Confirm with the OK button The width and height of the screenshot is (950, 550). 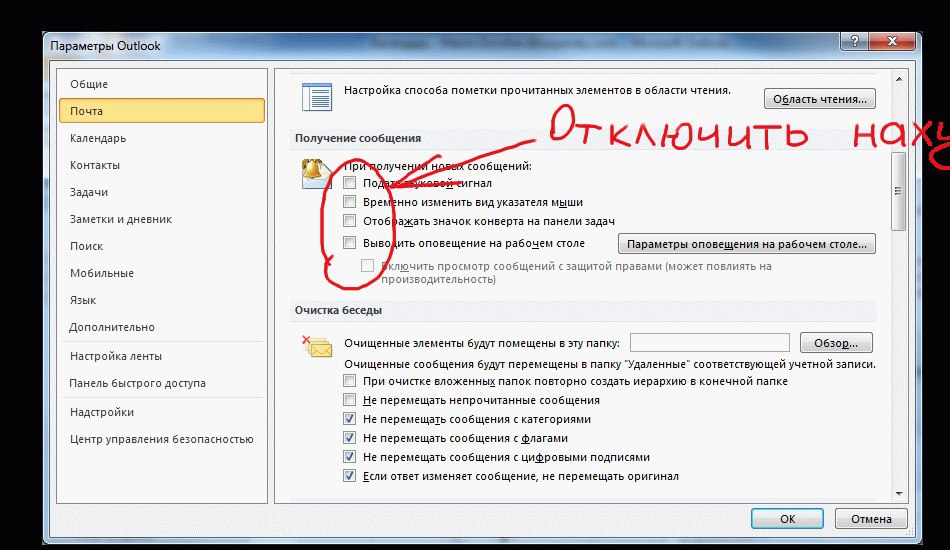click(787, 519)
